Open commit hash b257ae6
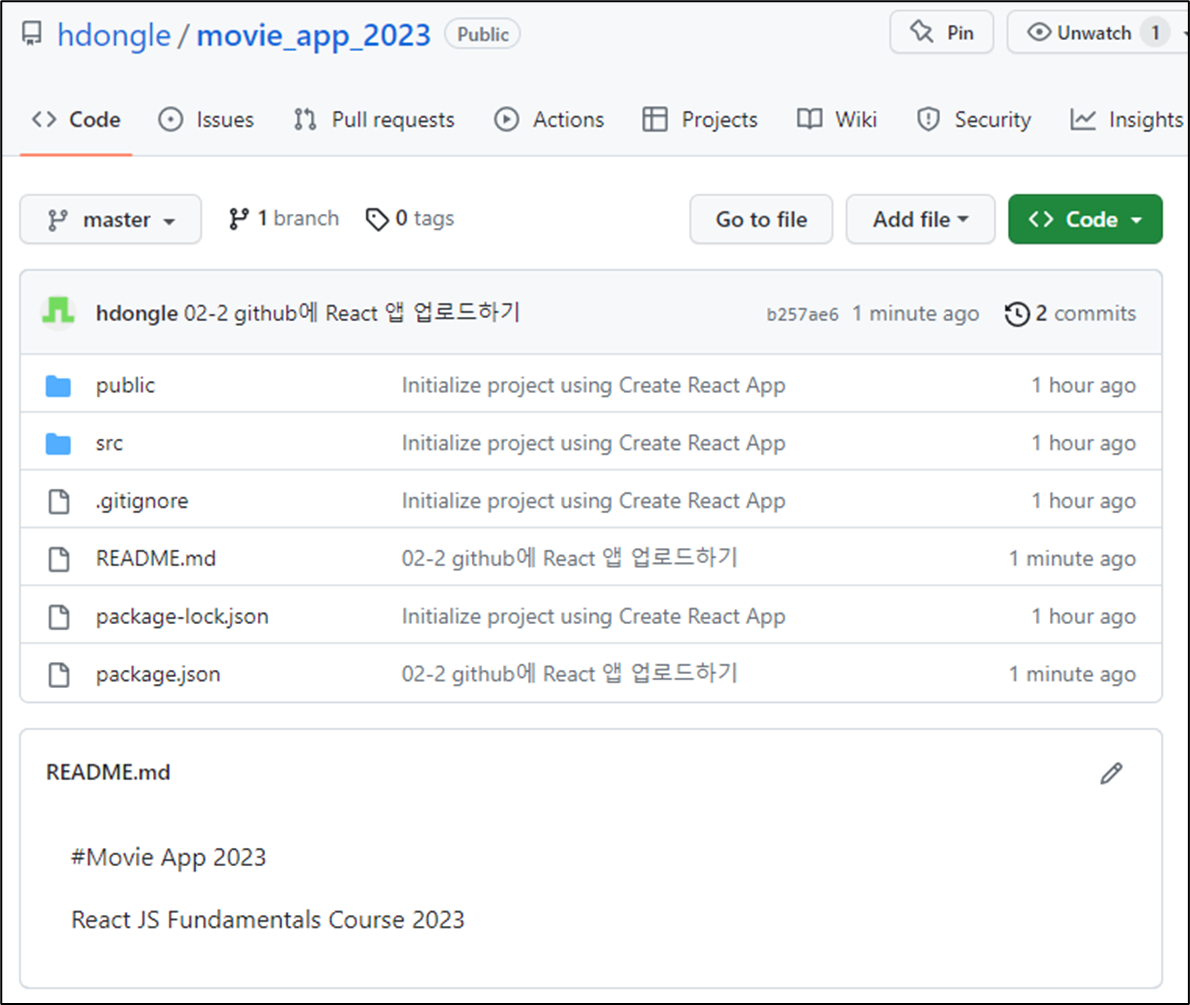Screen dimensions: 1190x1005 coord(802,314)
